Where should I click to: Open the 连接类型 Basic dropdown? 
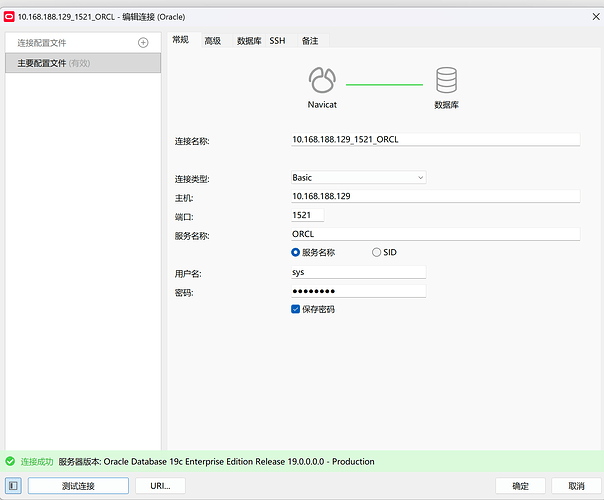click(x=359, y=178)
